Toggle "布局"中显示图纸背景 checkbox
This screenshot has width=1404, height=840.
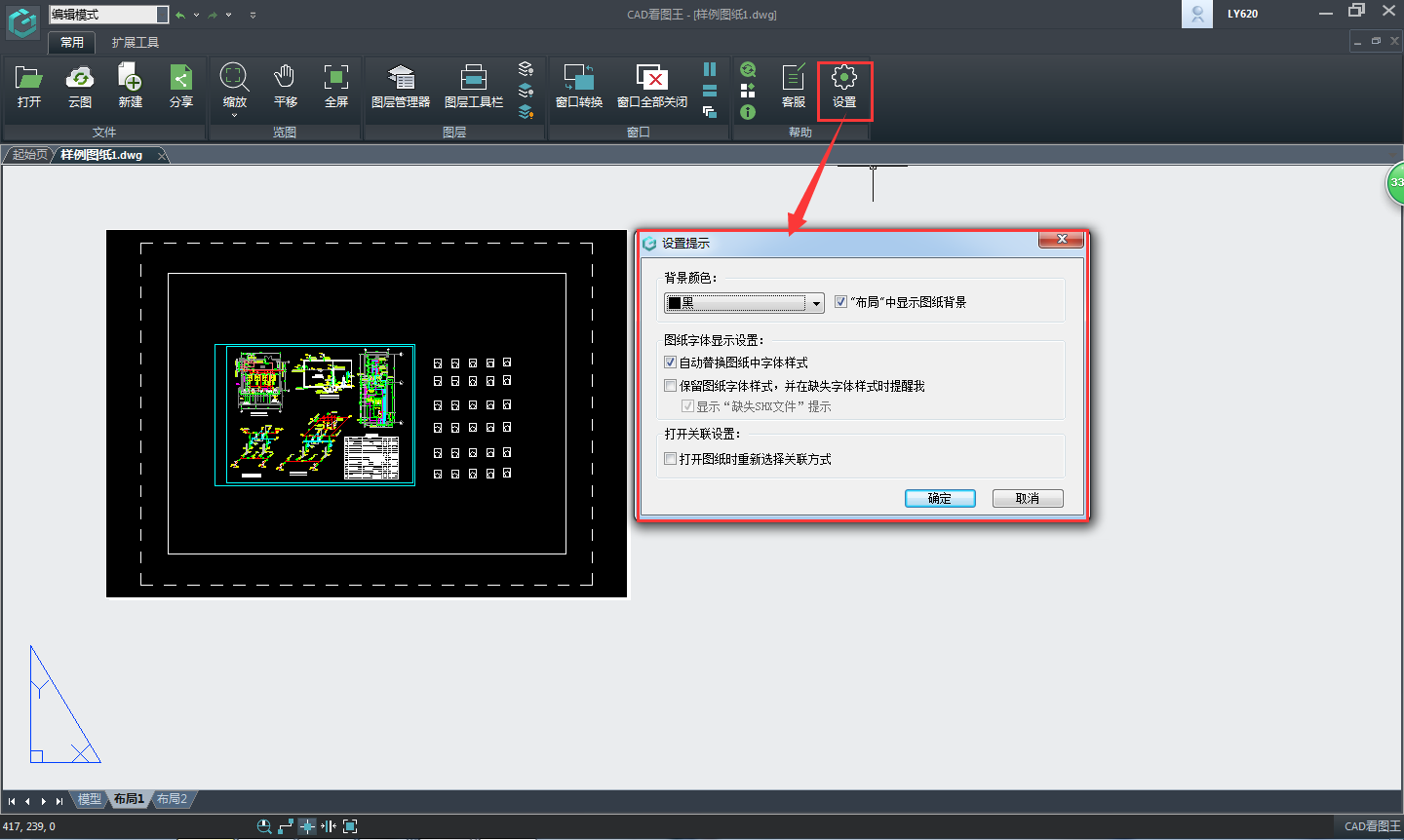coord(841,302)
